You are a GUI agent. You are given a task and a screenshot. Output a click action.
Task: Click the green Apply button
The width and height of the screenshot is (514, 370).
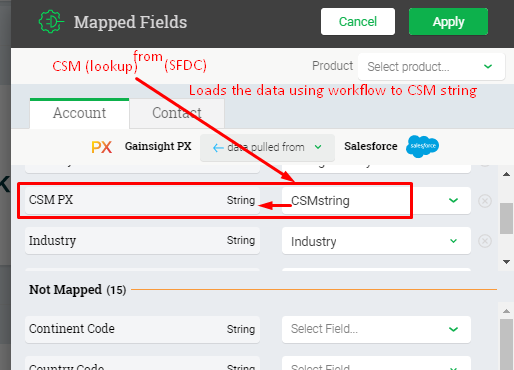pos(448,22)
